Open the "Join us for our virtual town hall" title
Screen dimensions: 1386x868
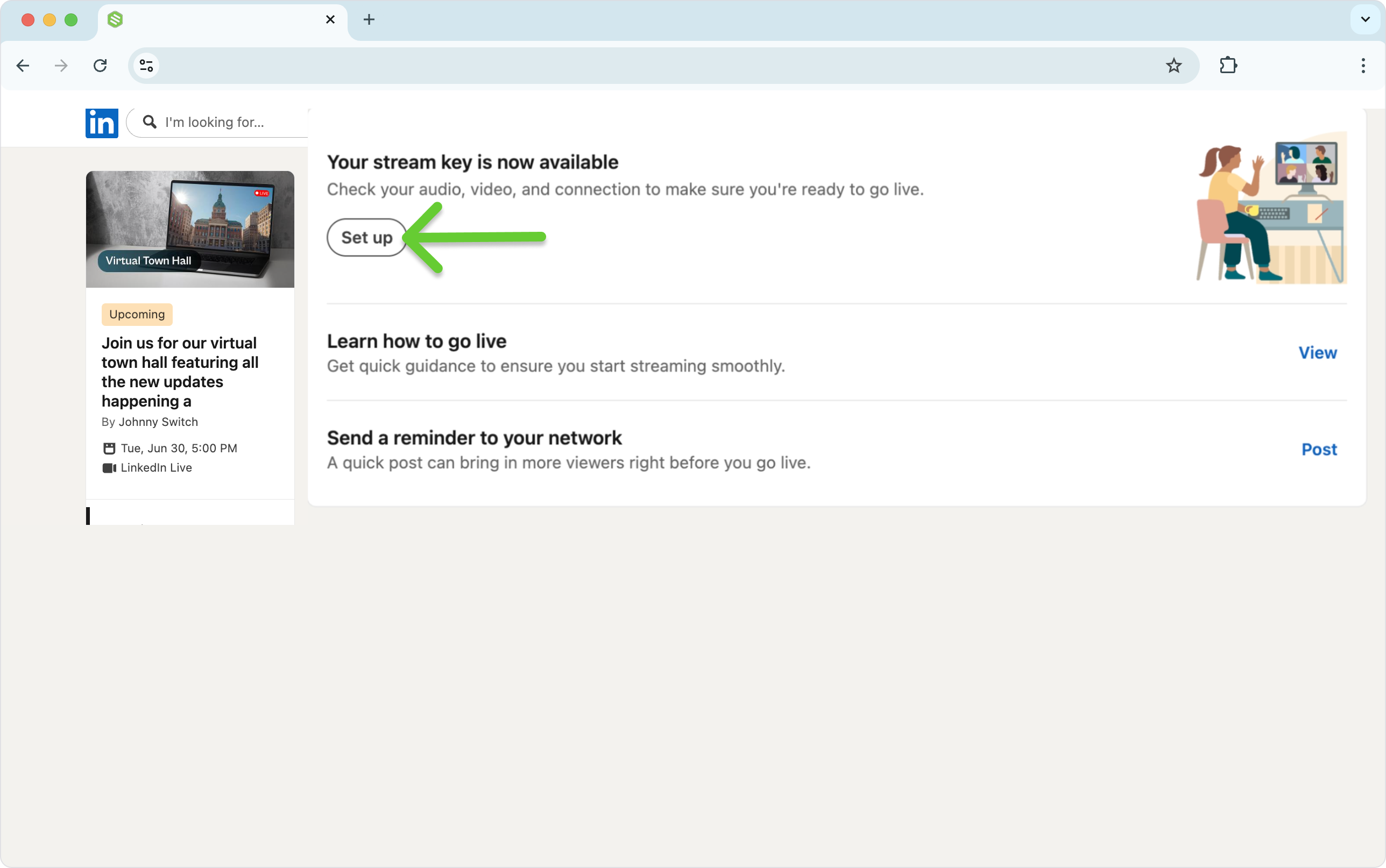180,372
